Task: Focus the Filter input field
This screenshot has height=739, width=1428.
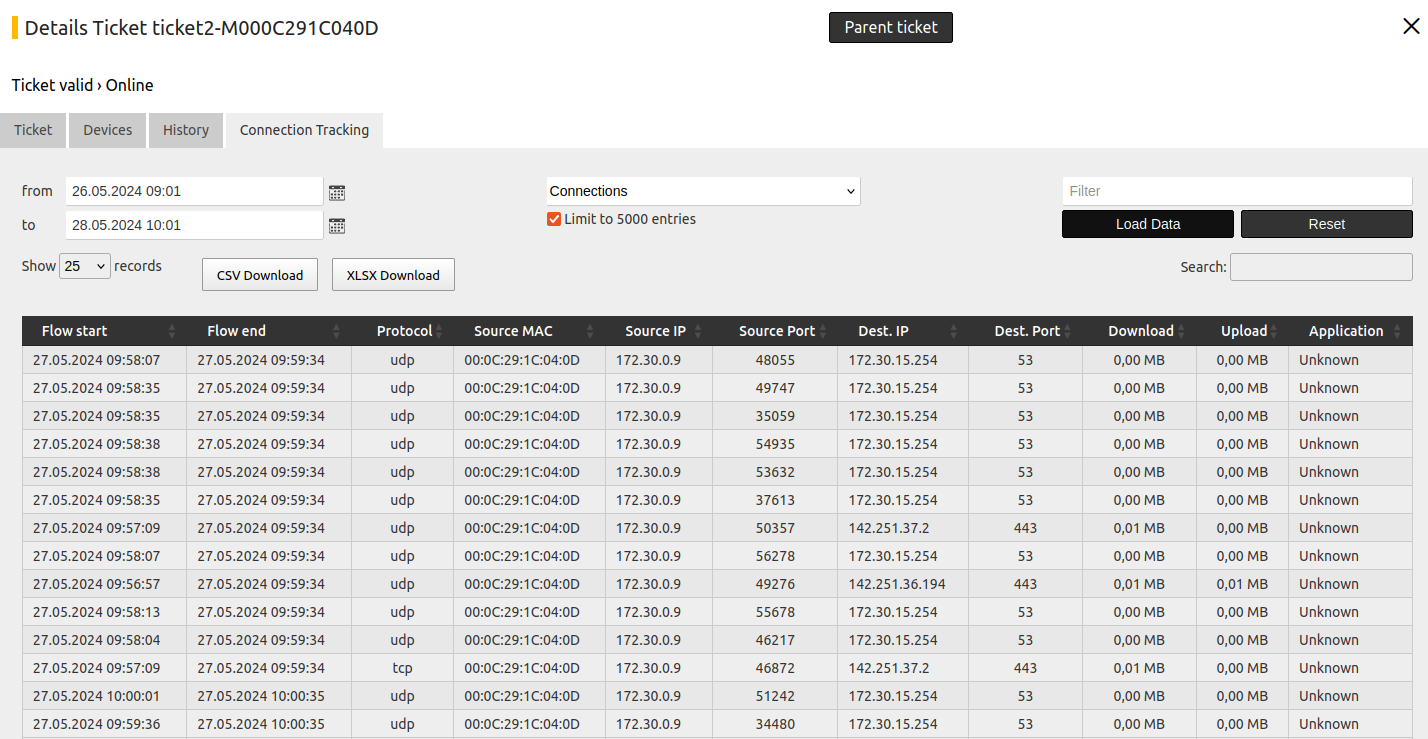Action: (1237, 191)
